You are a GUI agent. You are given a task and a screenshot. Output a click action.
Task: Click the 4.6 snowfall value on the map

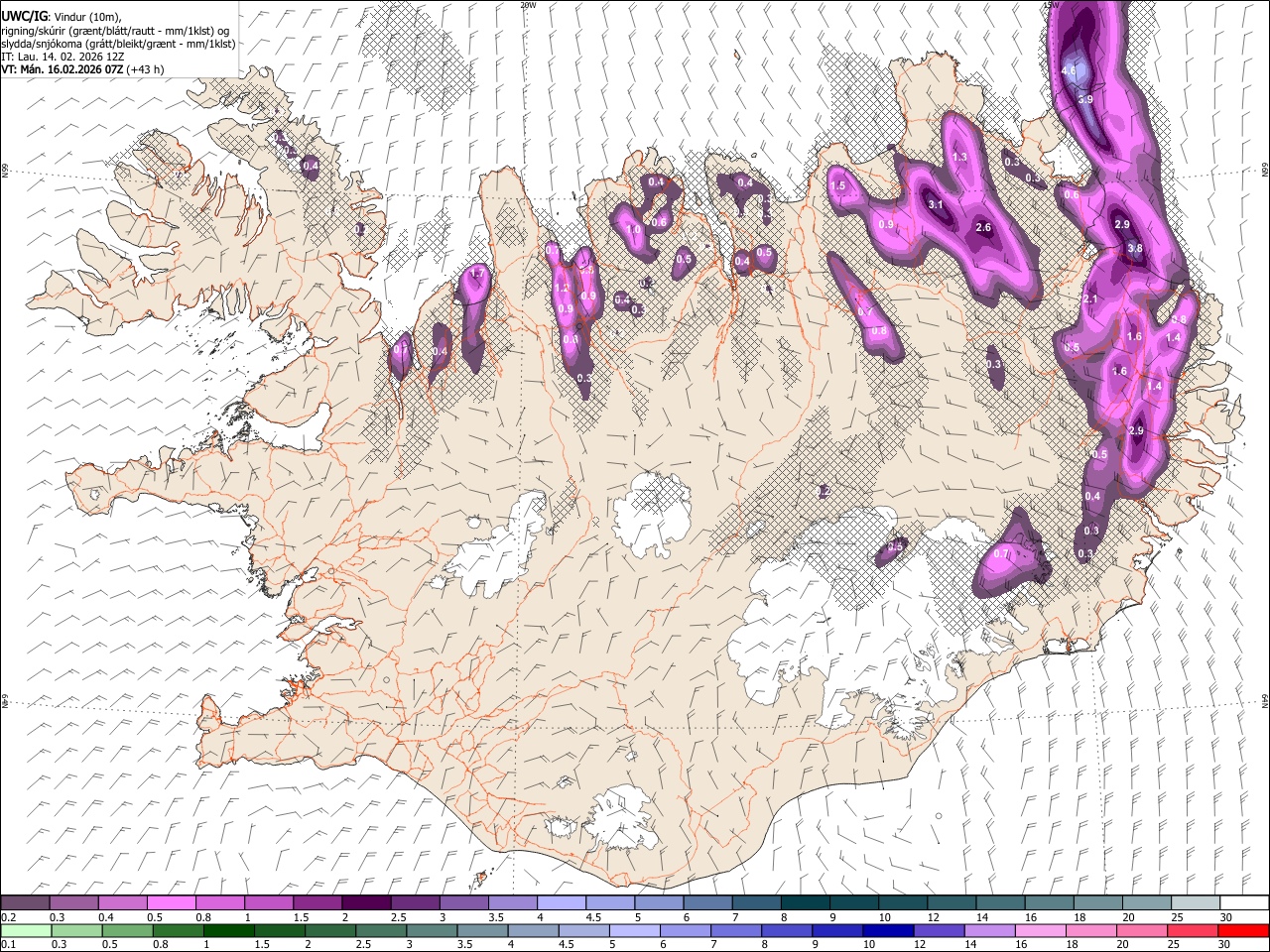pos(1069,71)
